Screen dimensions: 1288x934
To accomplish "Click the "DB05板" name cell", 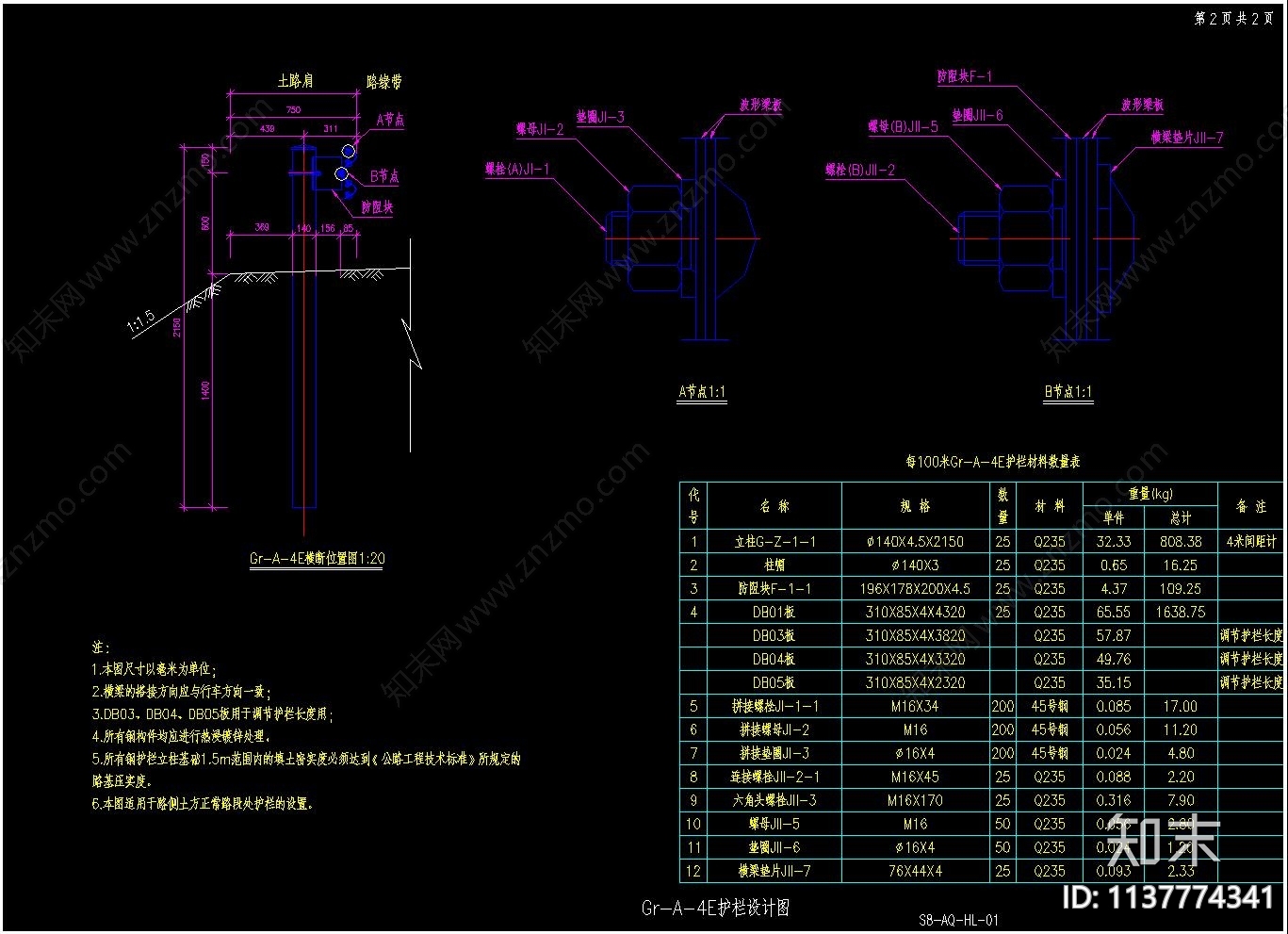I will point(774,683).
